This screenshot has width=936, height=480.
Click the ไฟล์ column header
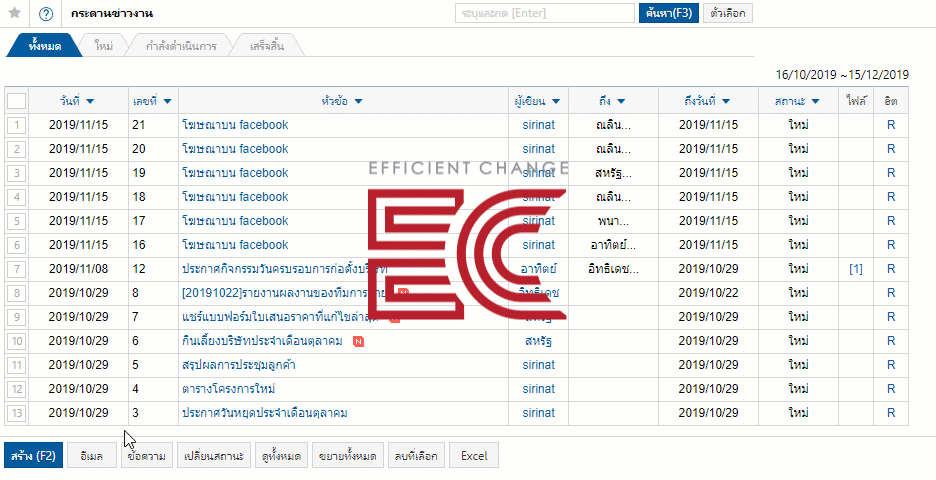tap(856, 101)
